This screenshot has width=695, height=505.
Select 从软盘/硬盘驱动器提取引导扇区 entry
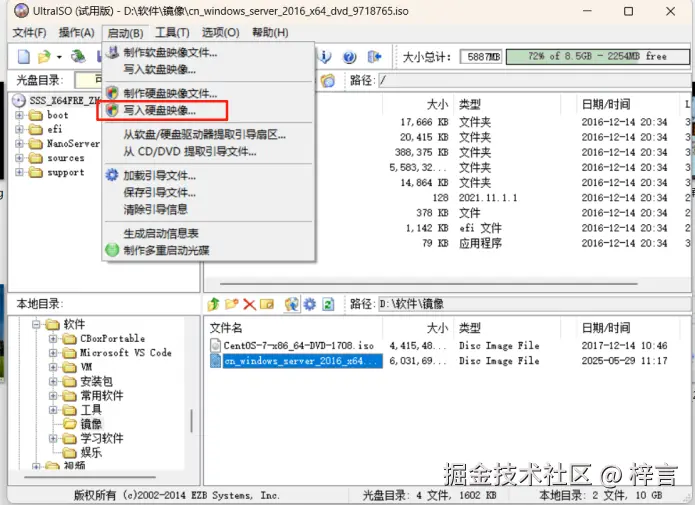click(x=204, y=135)
